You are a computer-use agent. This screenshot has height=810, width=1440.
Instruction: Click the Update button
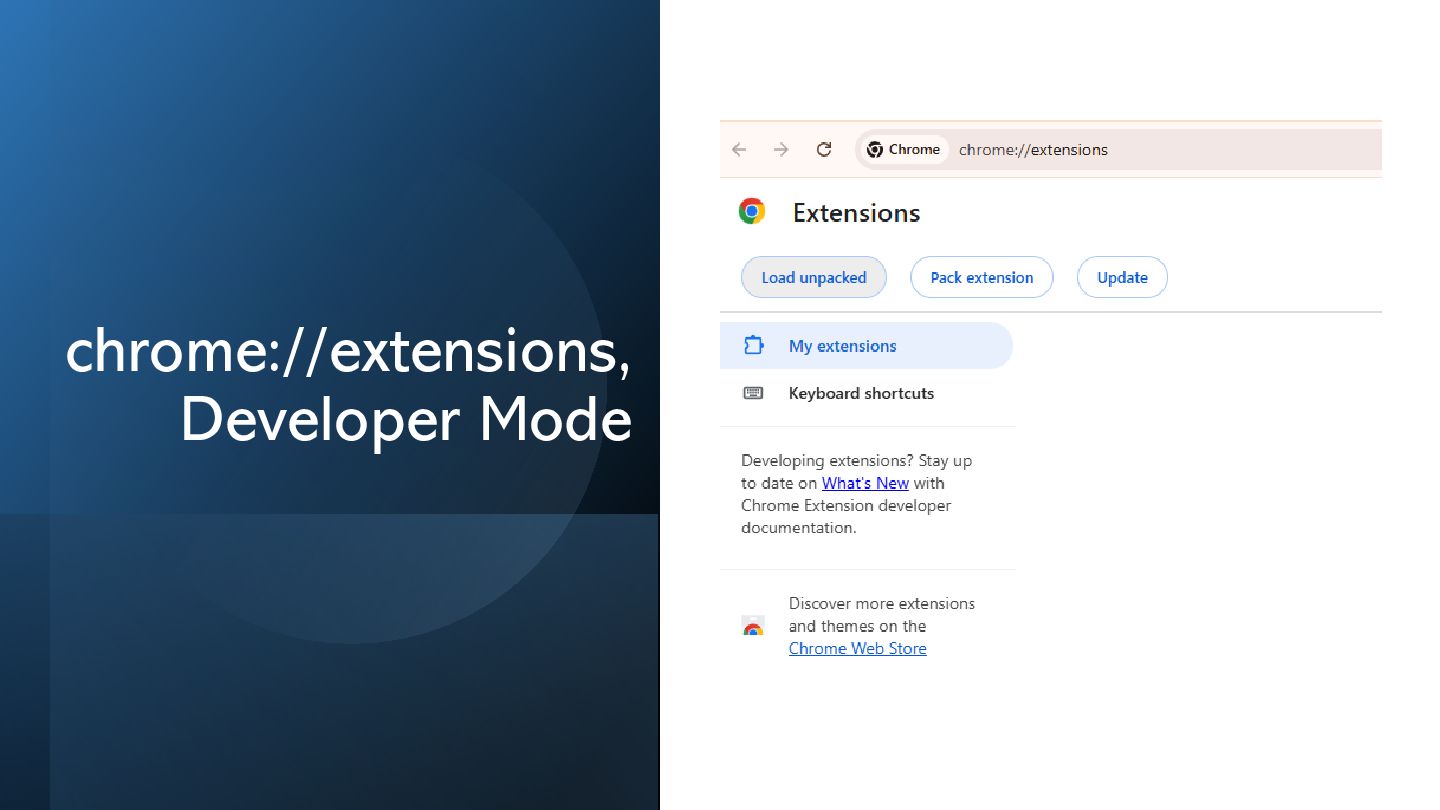pyautogui.click(x=1122, y=277)
